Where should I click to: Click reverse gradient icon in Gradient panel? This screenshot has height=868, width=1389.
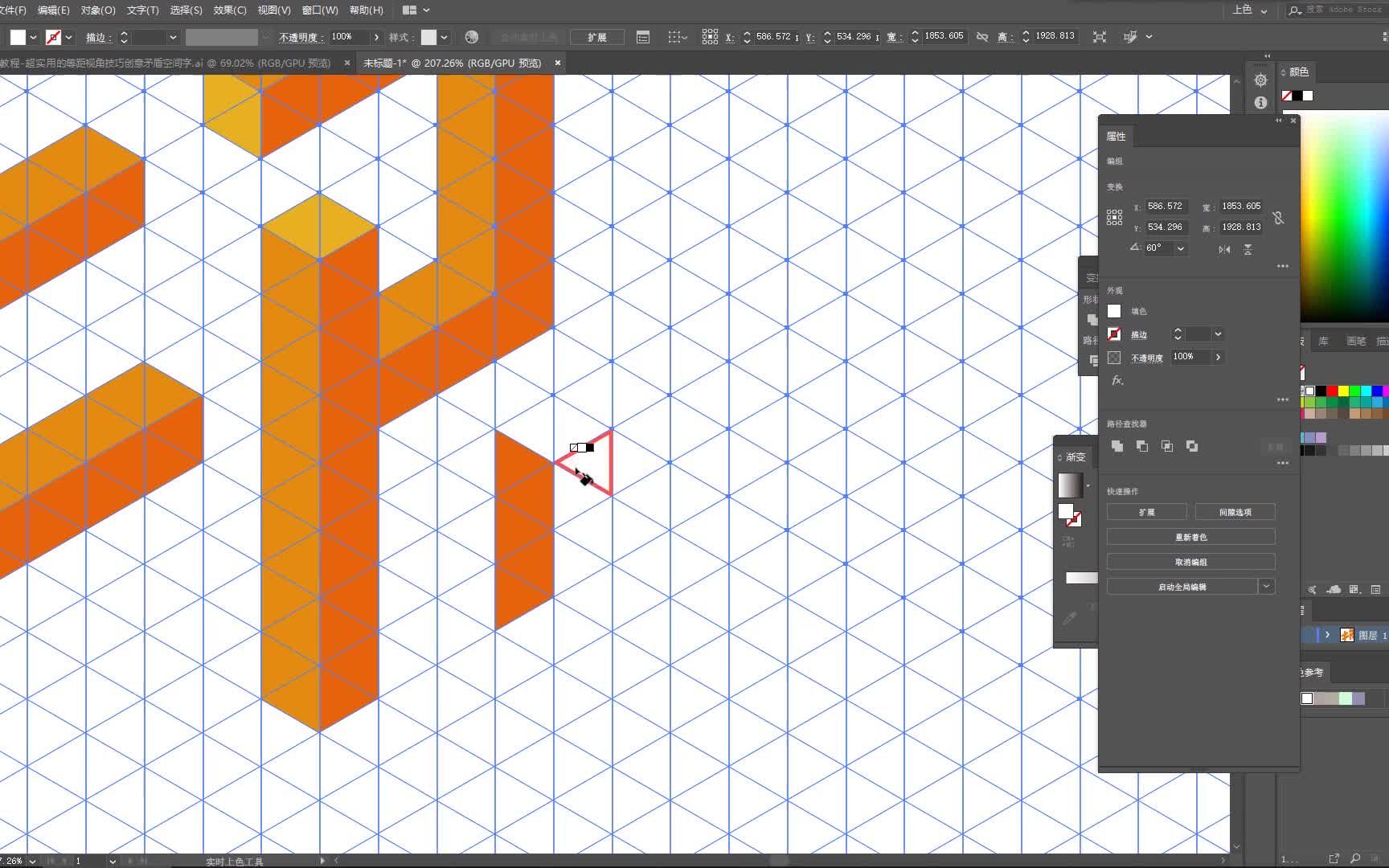tap(1068, 542)
